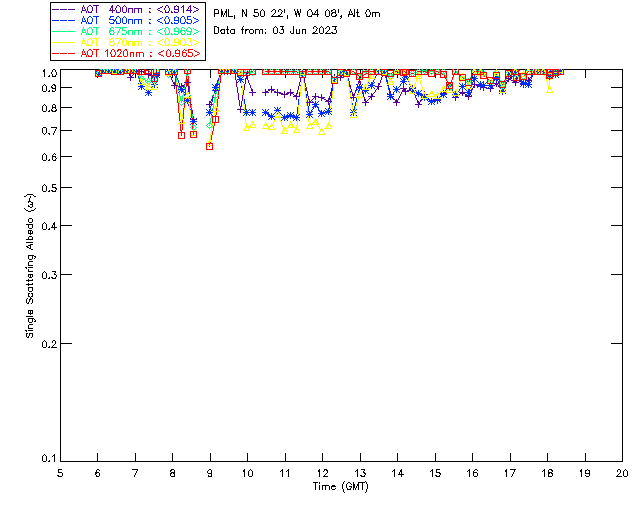Click the x-axis label 15
This screenshot has height=512, width=640.
pos(435,473)
